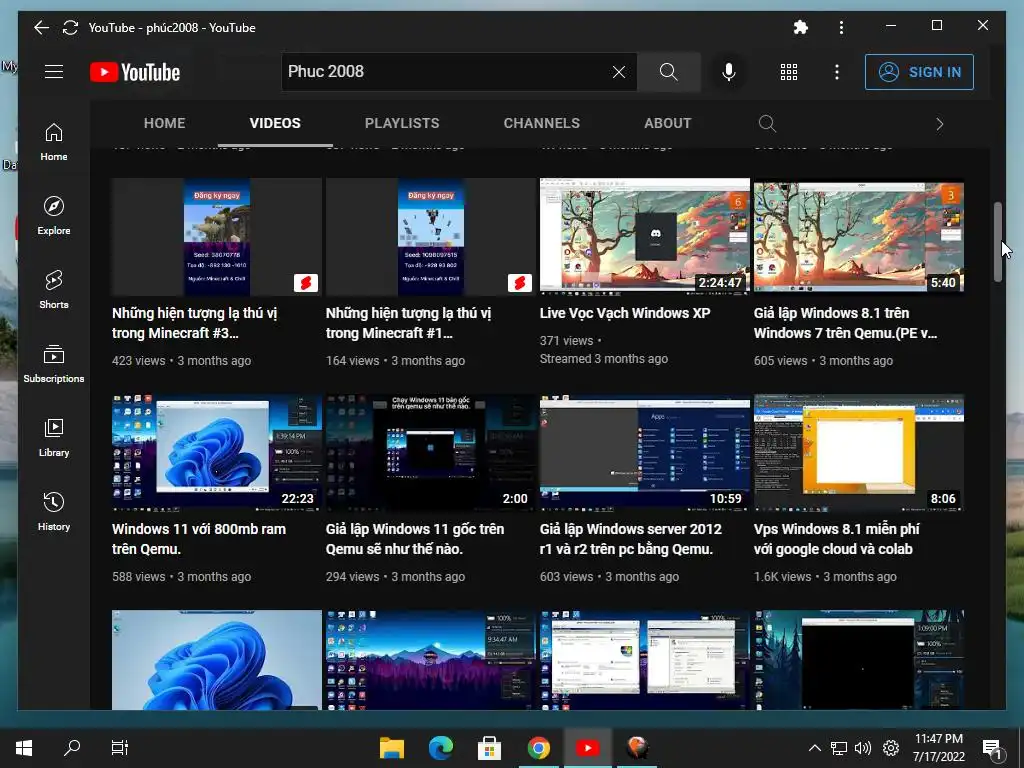Click the YouTube logo
Viewport: 1024px width, 768px height.
click(x=135, y=72)
